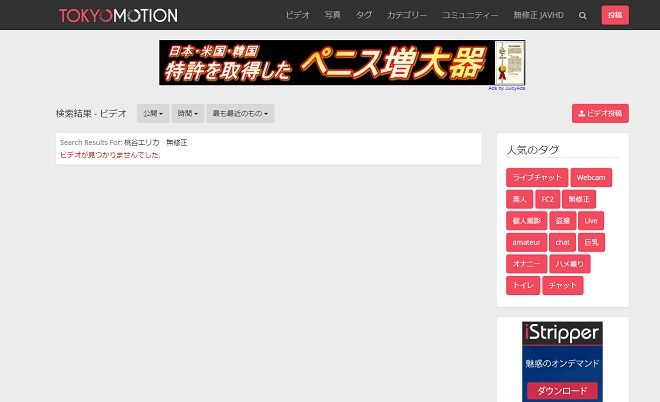Open the ビデオ nav menu
This screenshot has height=402, width=660.
298,15
